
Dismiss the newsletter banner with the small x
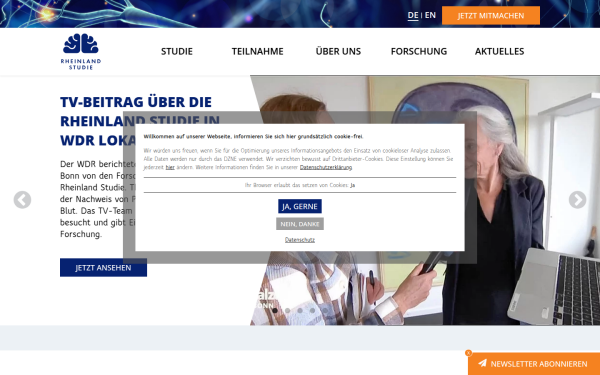coord(468,353)
